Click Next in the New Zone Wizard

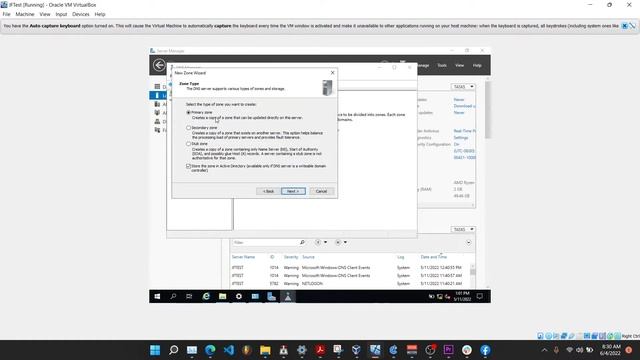[293, 191]
